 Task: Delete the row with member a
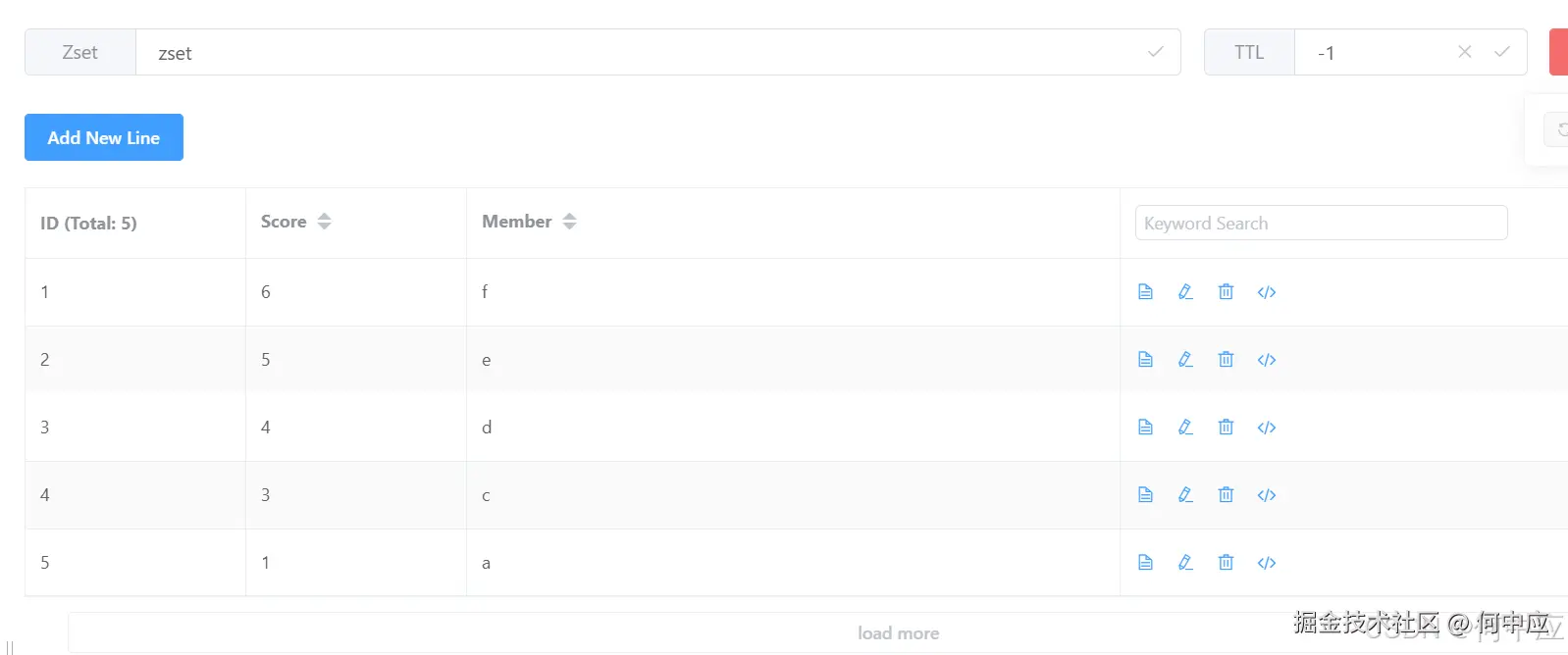pyautogui.click(x=1226, y=563)
